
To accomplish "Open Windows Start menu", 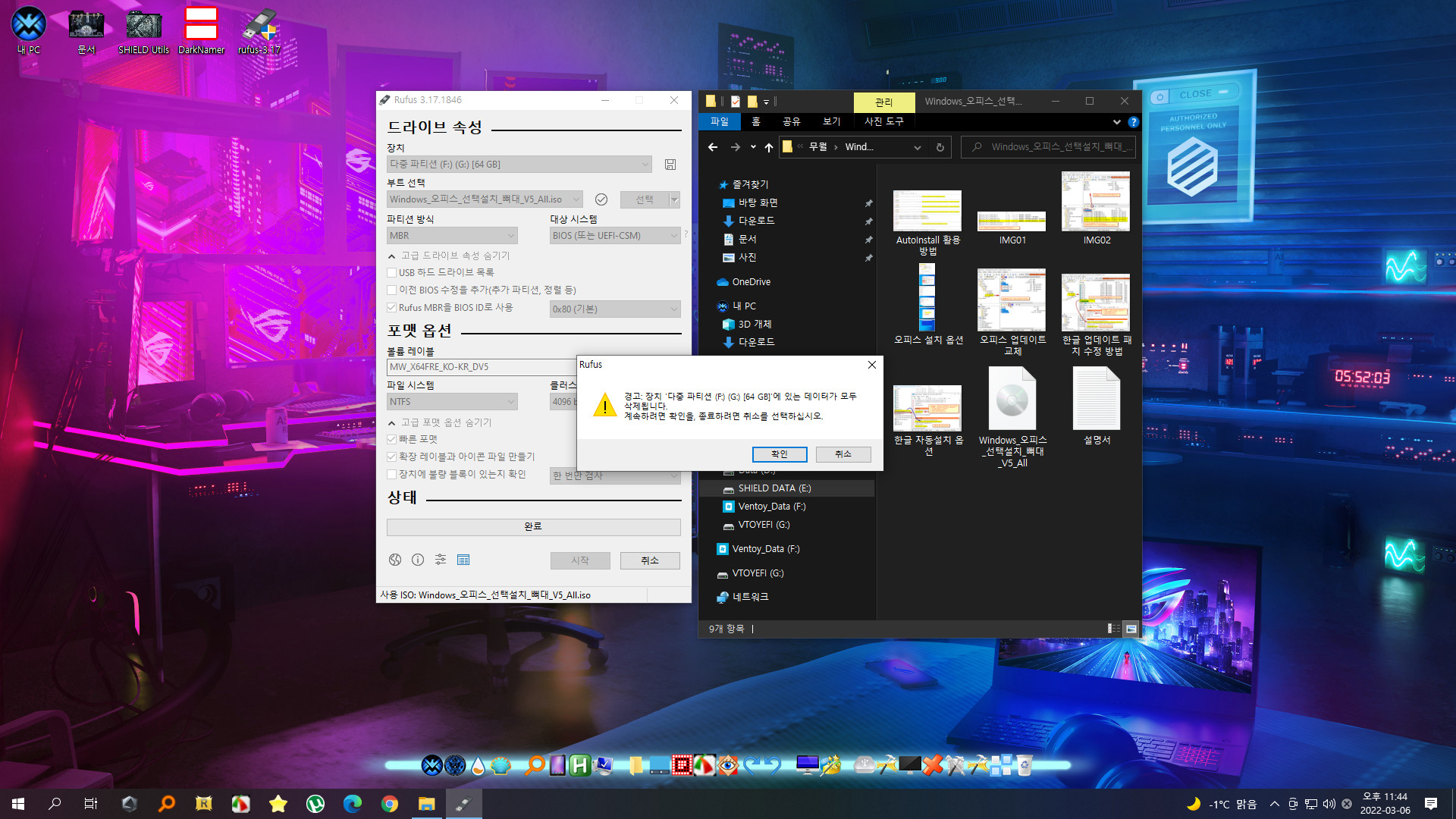I will pos(18,804).
